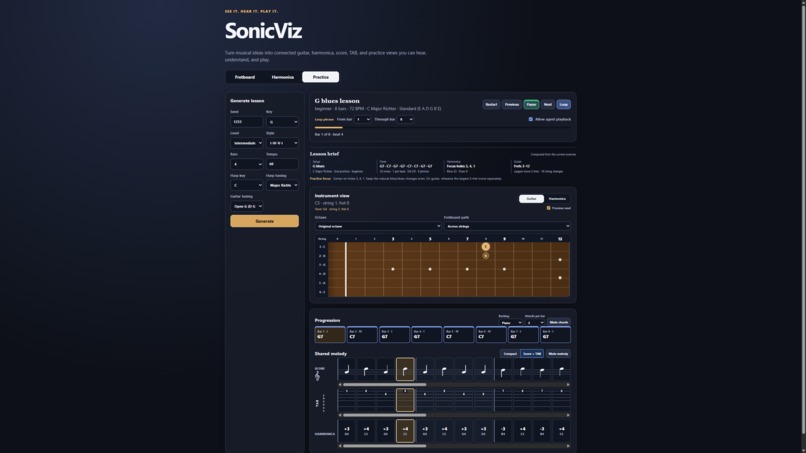Click harmonica scrollbar right arrow
This screenshot has height=453, width=806.
click(568, 446)
